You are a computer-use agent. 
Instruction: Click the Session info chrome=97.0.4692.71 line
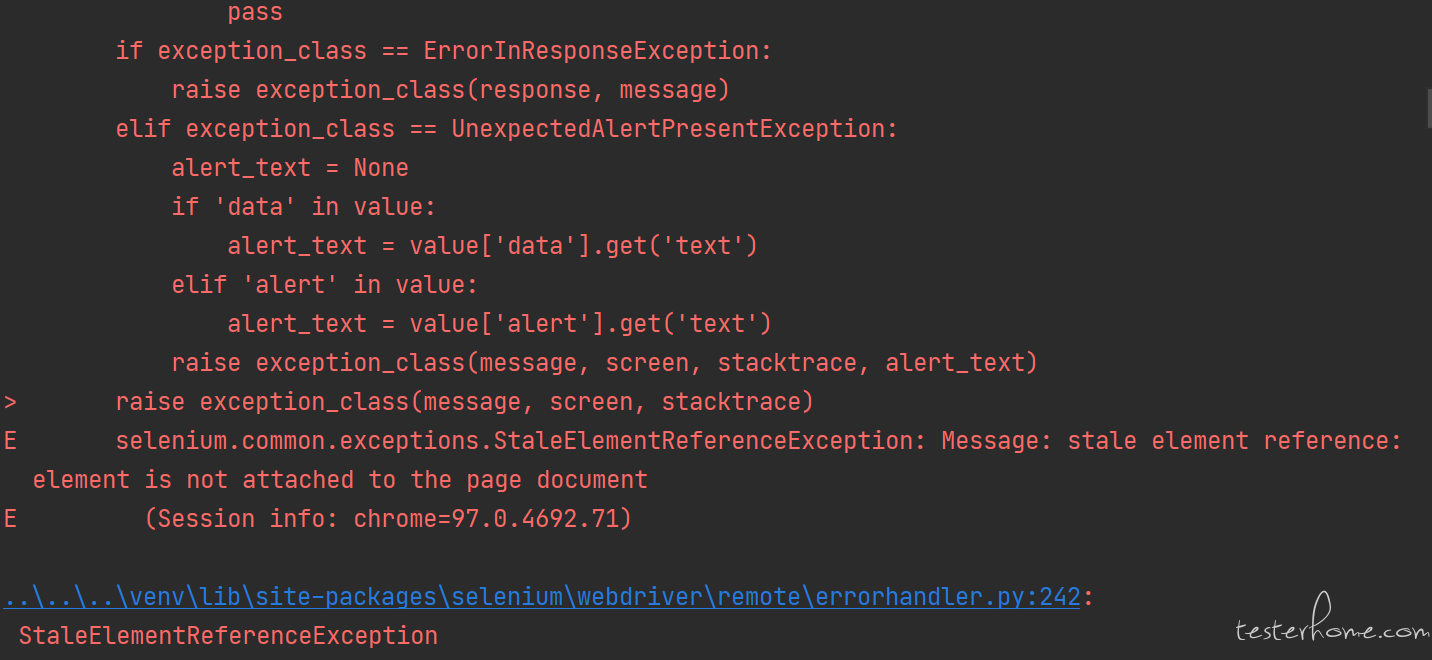click(x=388, y=519)
